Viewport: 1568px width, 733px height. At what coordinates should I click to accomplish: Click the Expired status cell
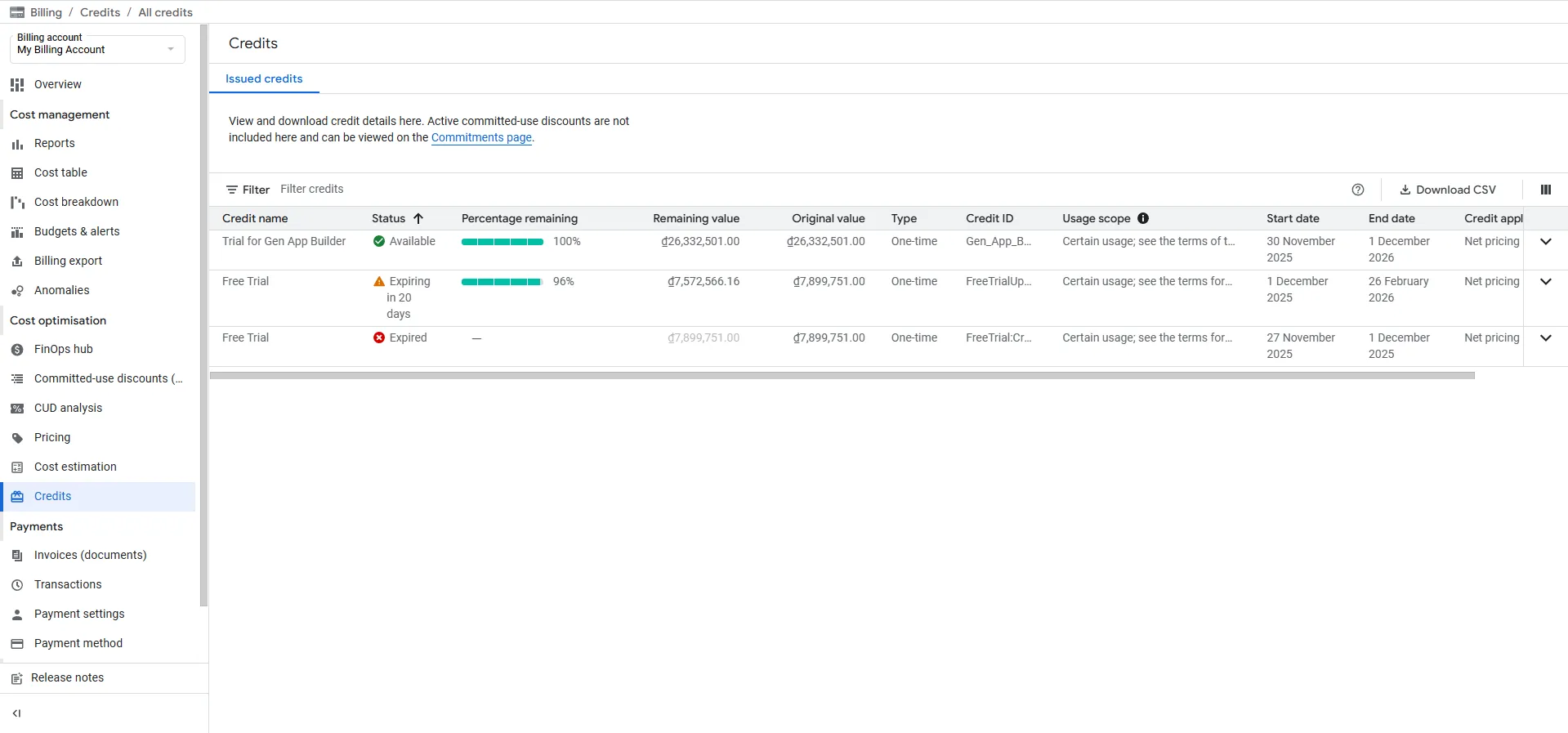(400, 338)
